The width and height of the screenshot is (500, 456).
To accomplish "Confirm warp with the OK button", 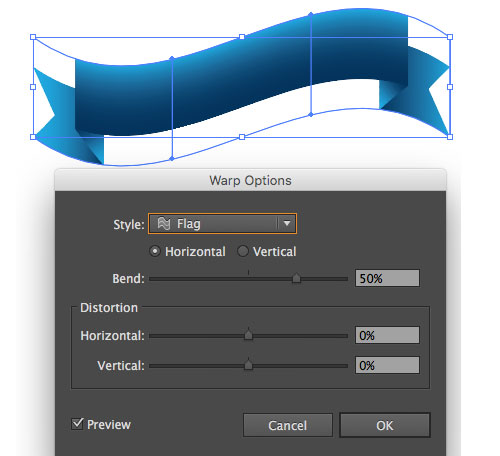I will point(385,425).
